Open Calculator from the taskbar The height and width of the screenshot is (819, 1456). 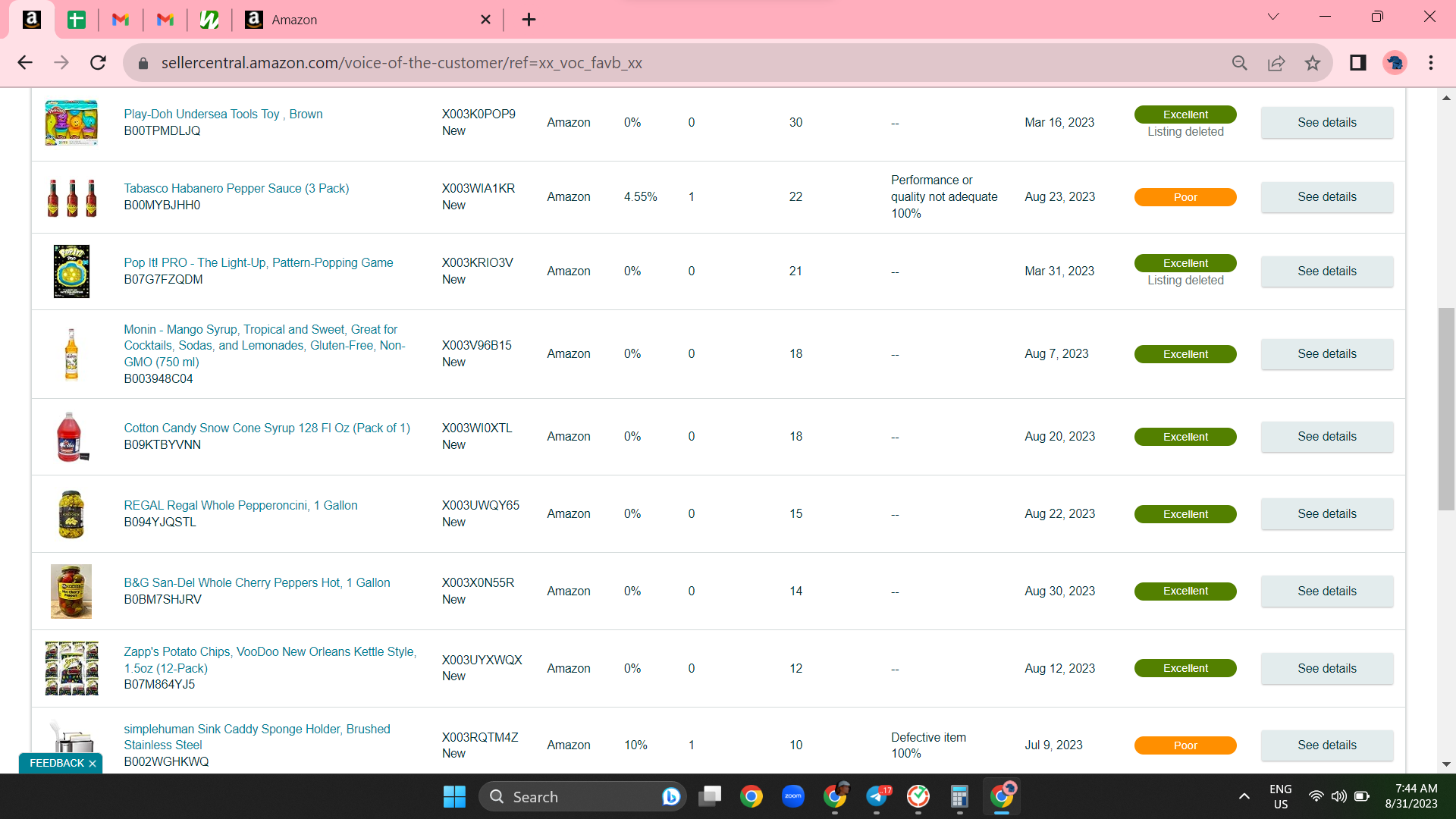click(959, 796)
